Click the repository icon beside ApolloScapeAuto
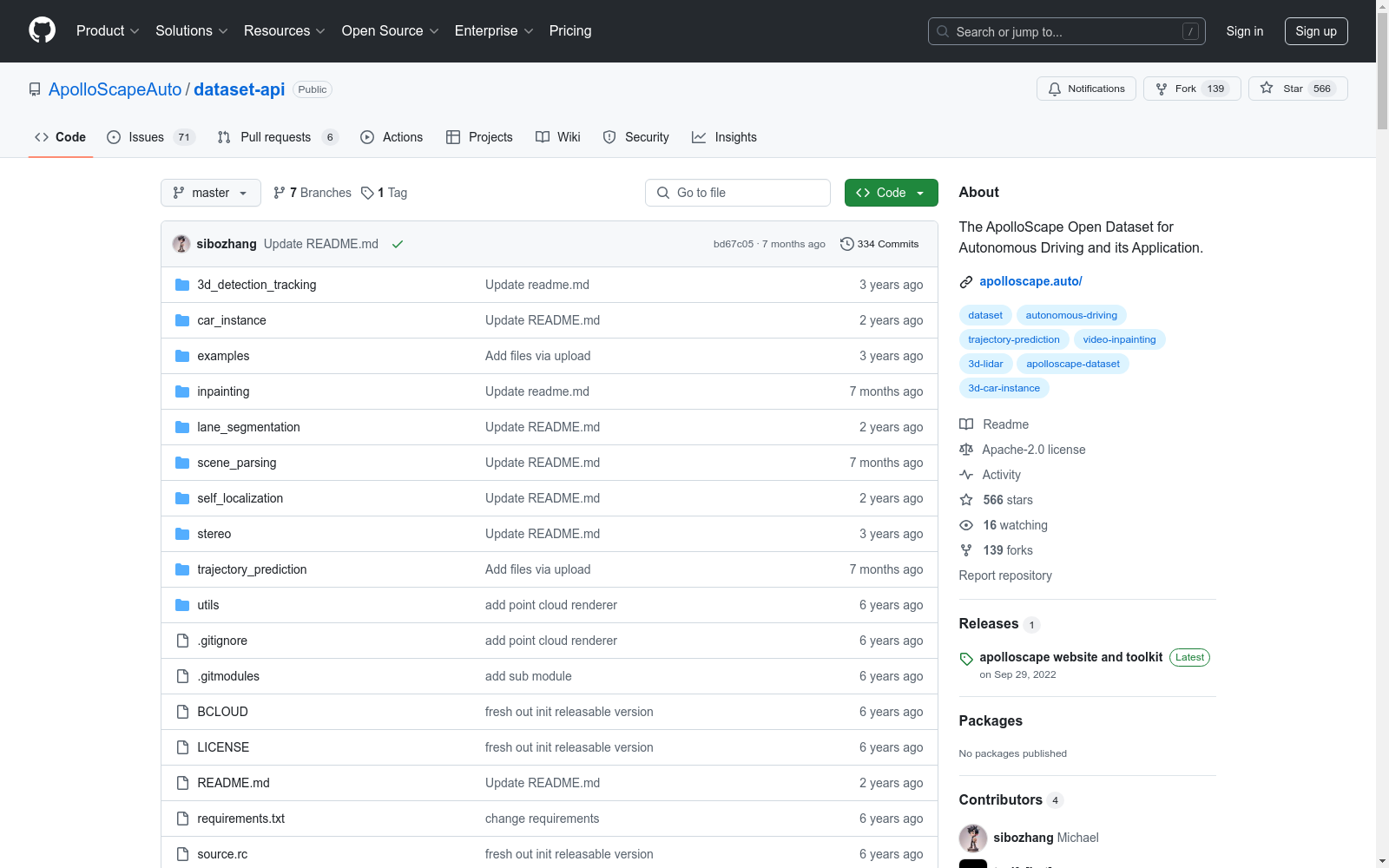This screenshot has width=1389, height=868. click(x=35, y=89)
